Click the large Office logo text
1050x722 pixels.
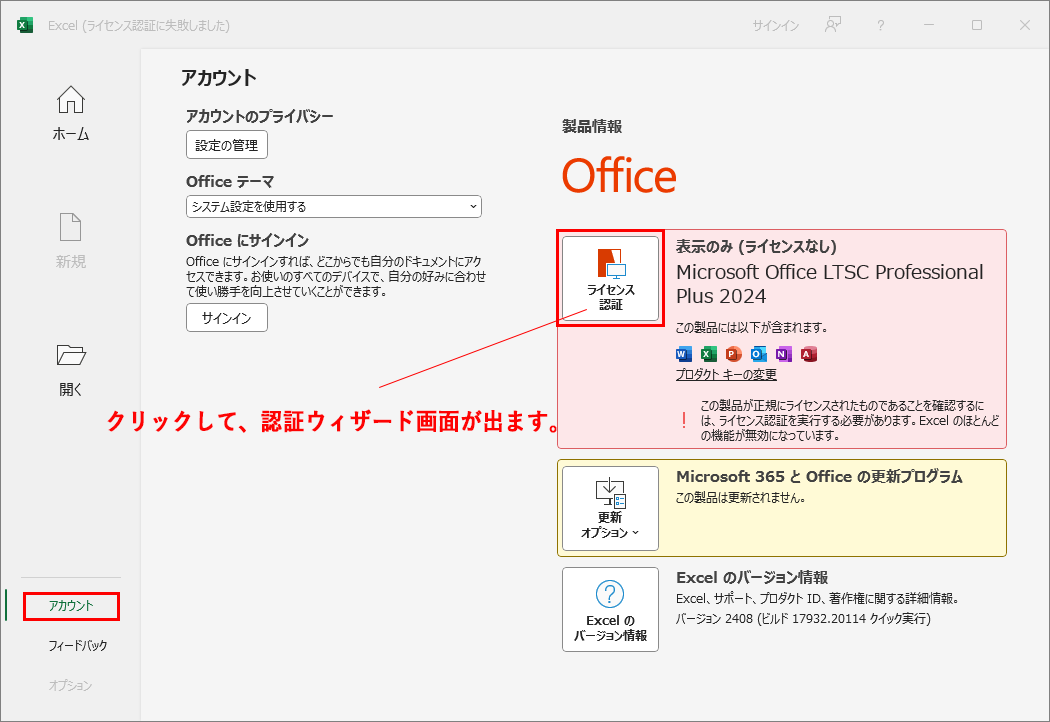[619, 175]
